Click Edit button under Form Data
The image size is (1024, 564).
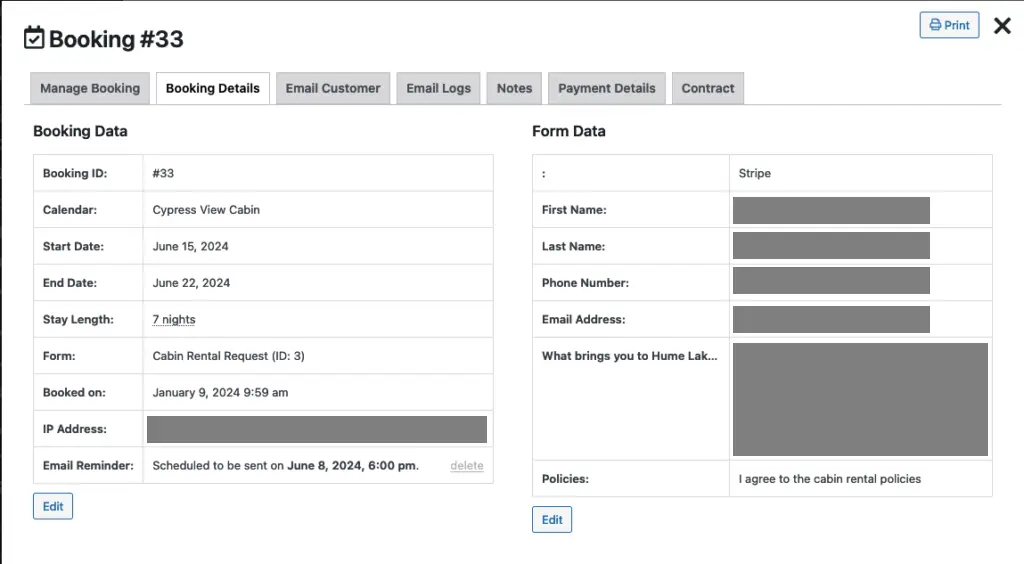552,520
